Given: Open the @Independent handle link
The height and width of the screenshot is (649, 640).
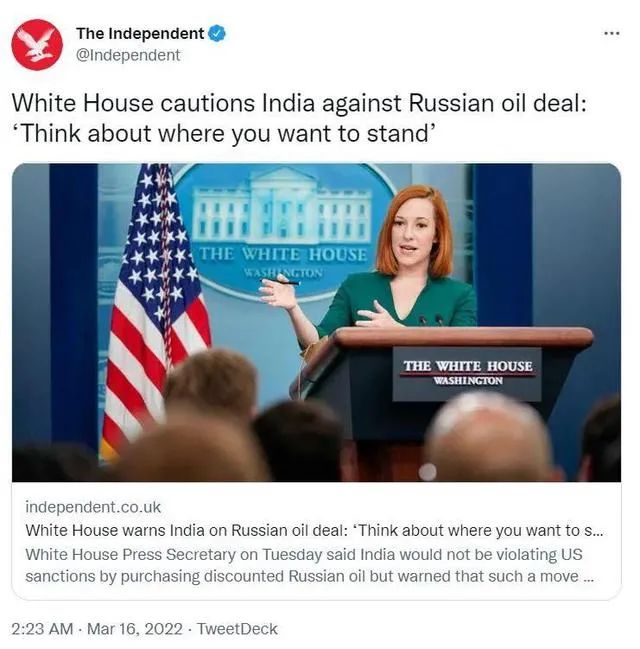Looking at the screenshot, I should click(x=128, y=55).
